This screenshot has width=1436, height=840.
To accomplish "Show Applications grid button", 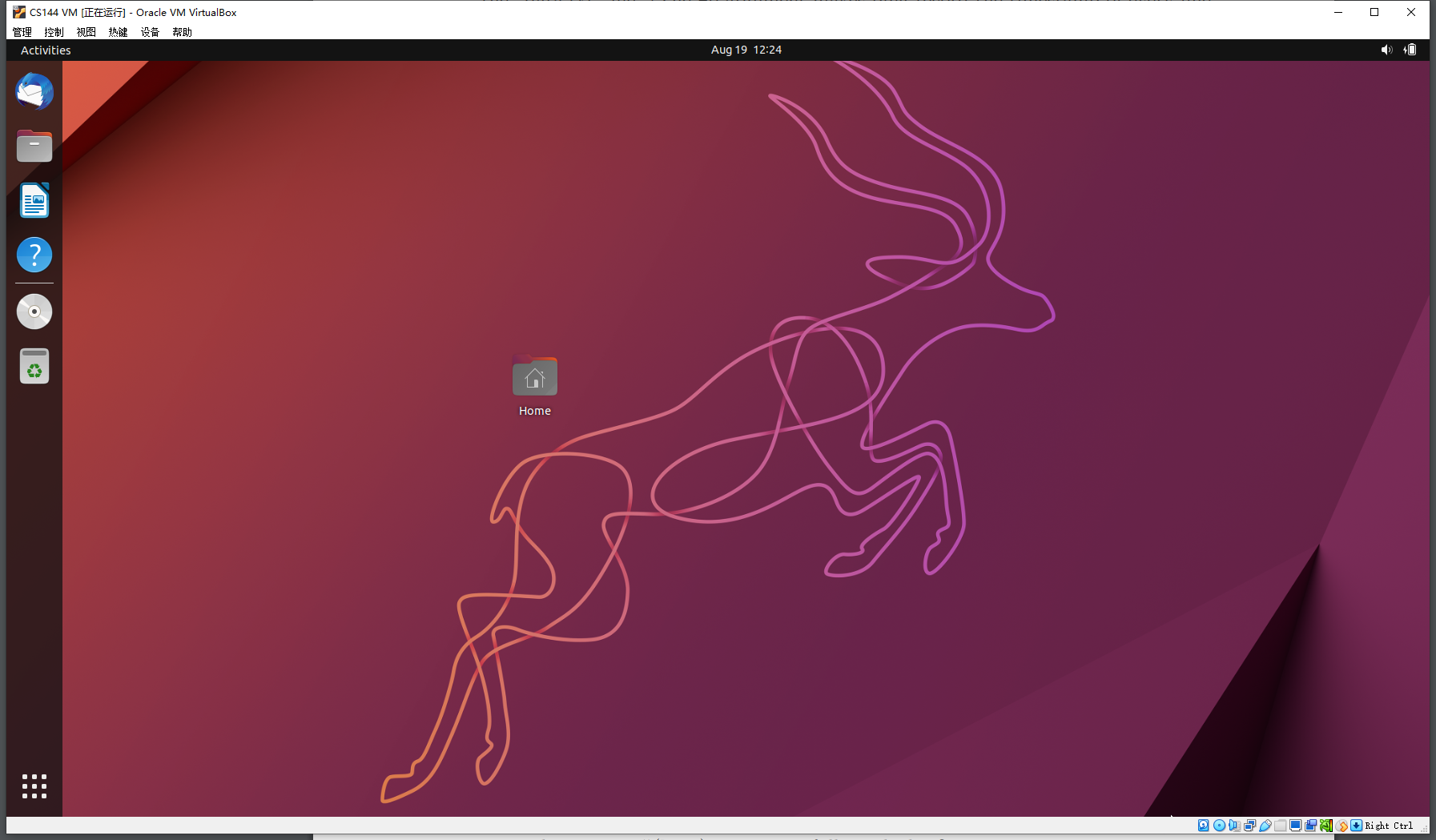I will coord(34,786).
